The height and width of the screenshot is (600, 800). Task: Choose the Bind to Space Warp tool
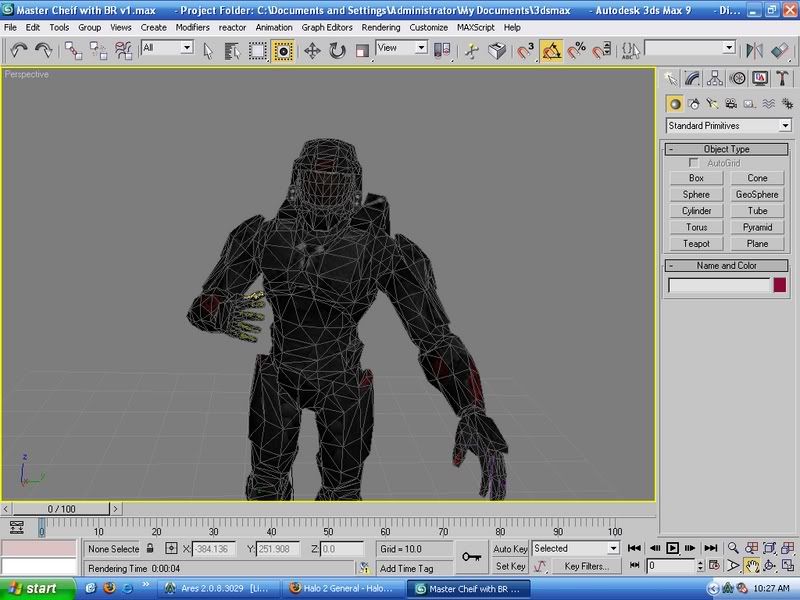pos(123,51)
